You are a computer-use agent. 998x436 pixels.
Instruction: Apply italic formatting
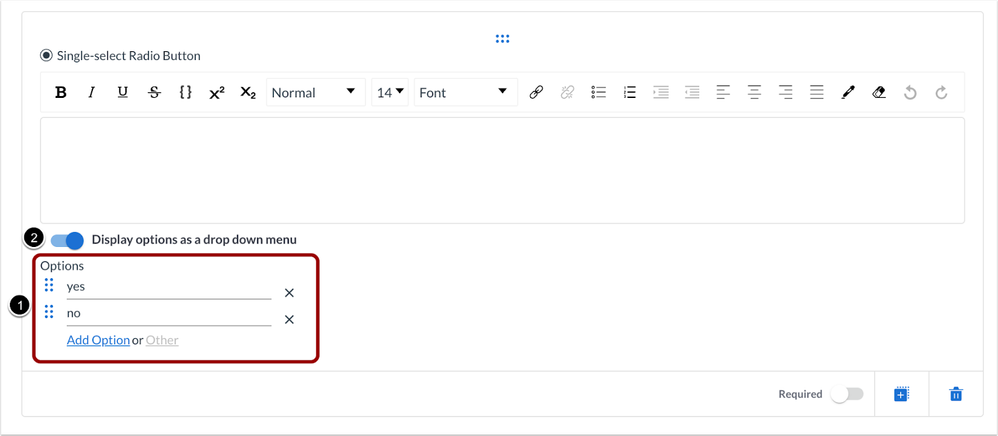[92, 93]
